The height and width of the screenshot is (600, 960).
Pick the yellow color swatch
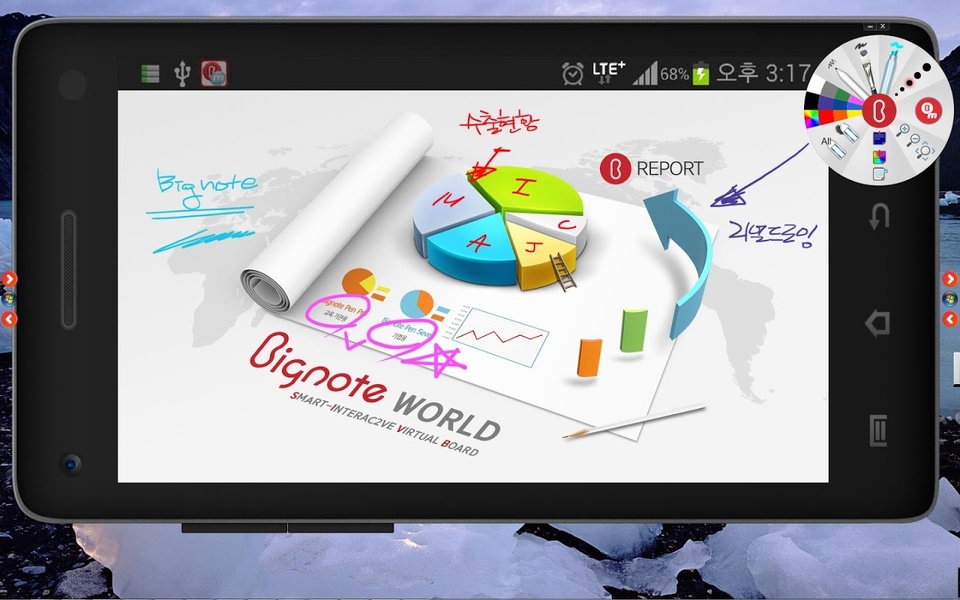(855, 114)
